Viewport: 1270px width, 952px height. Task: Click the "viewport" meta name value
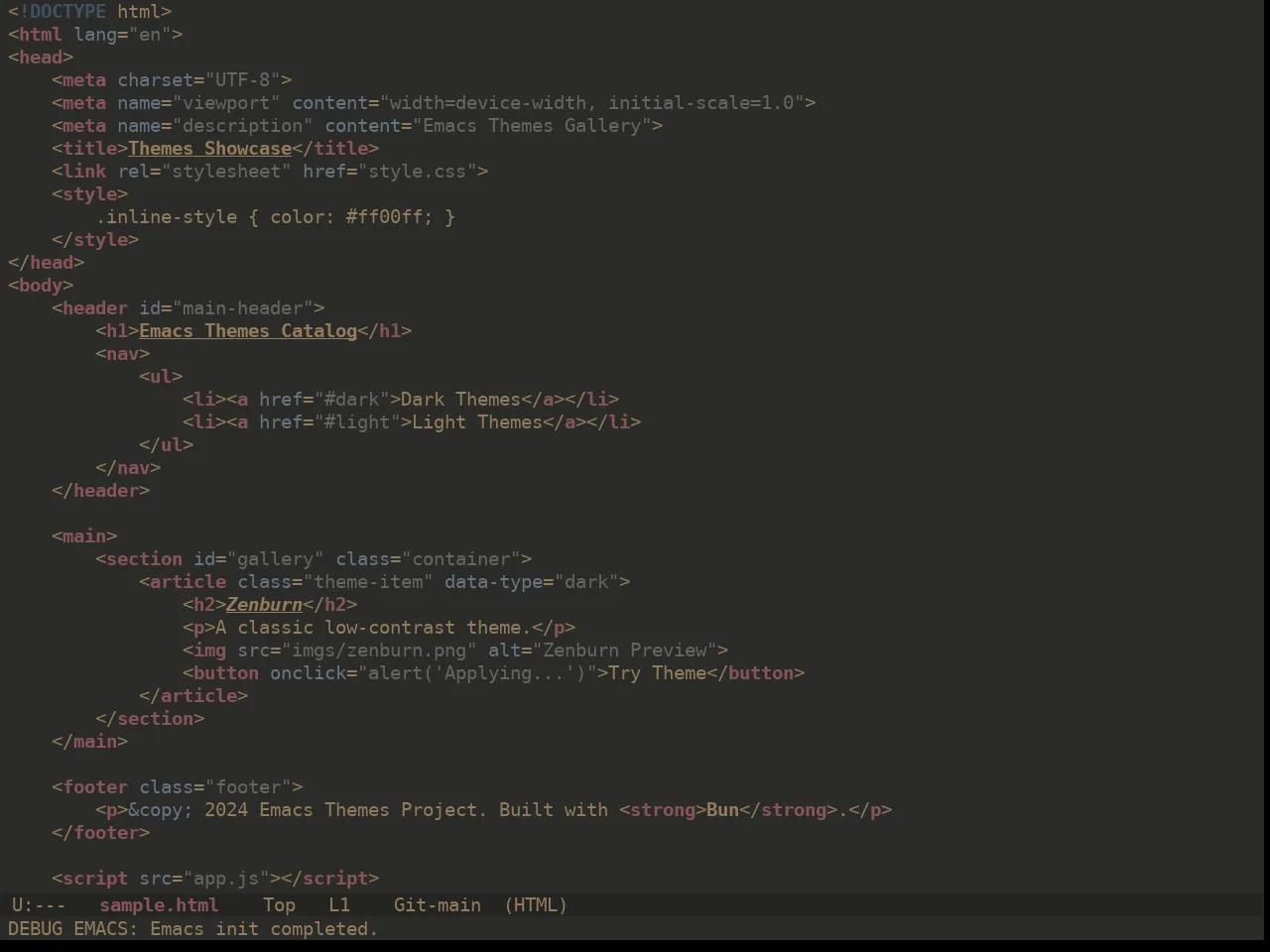pos(226,103)
